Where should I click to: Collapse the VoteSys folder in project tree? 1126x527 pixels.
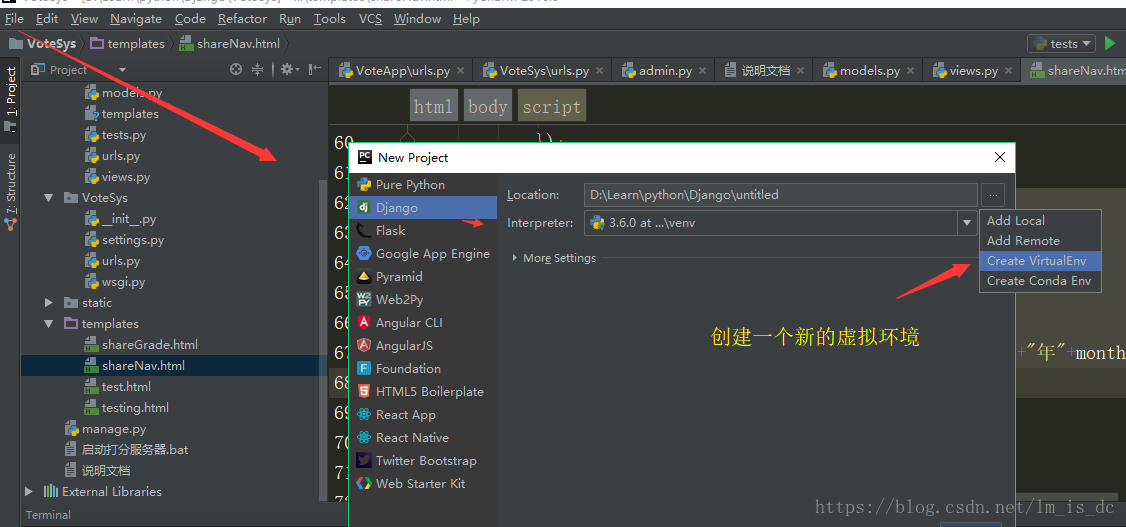coord(48,197)
